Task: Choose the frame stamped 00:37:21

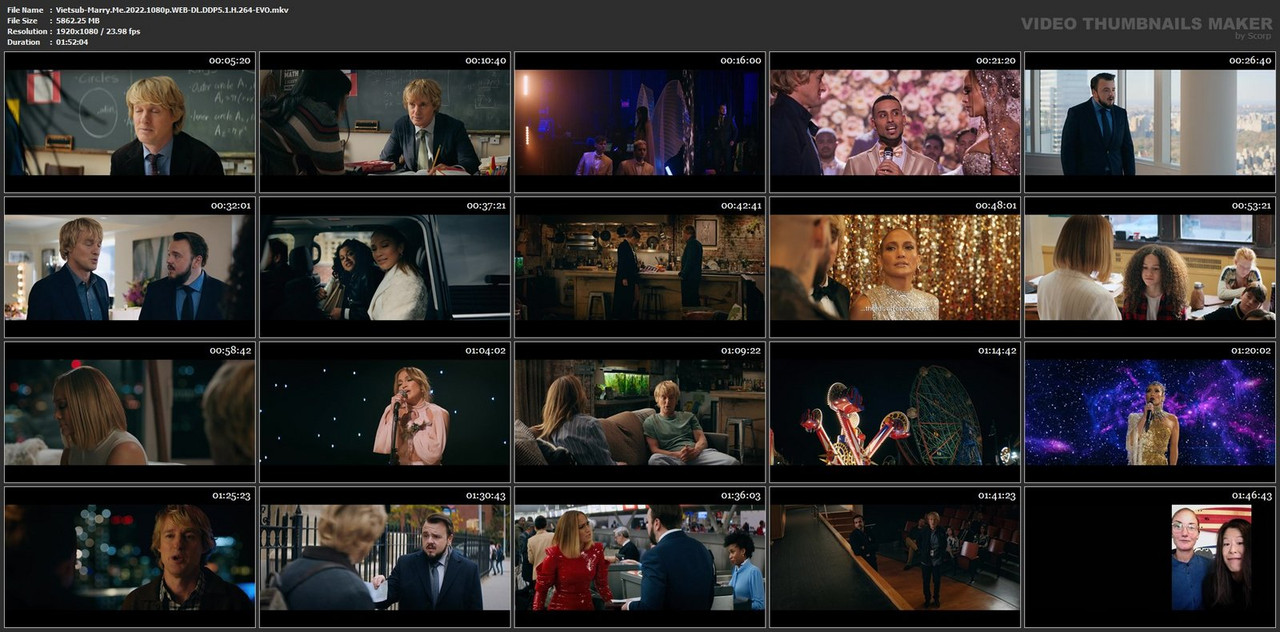Action: click(x=385, y=267)
